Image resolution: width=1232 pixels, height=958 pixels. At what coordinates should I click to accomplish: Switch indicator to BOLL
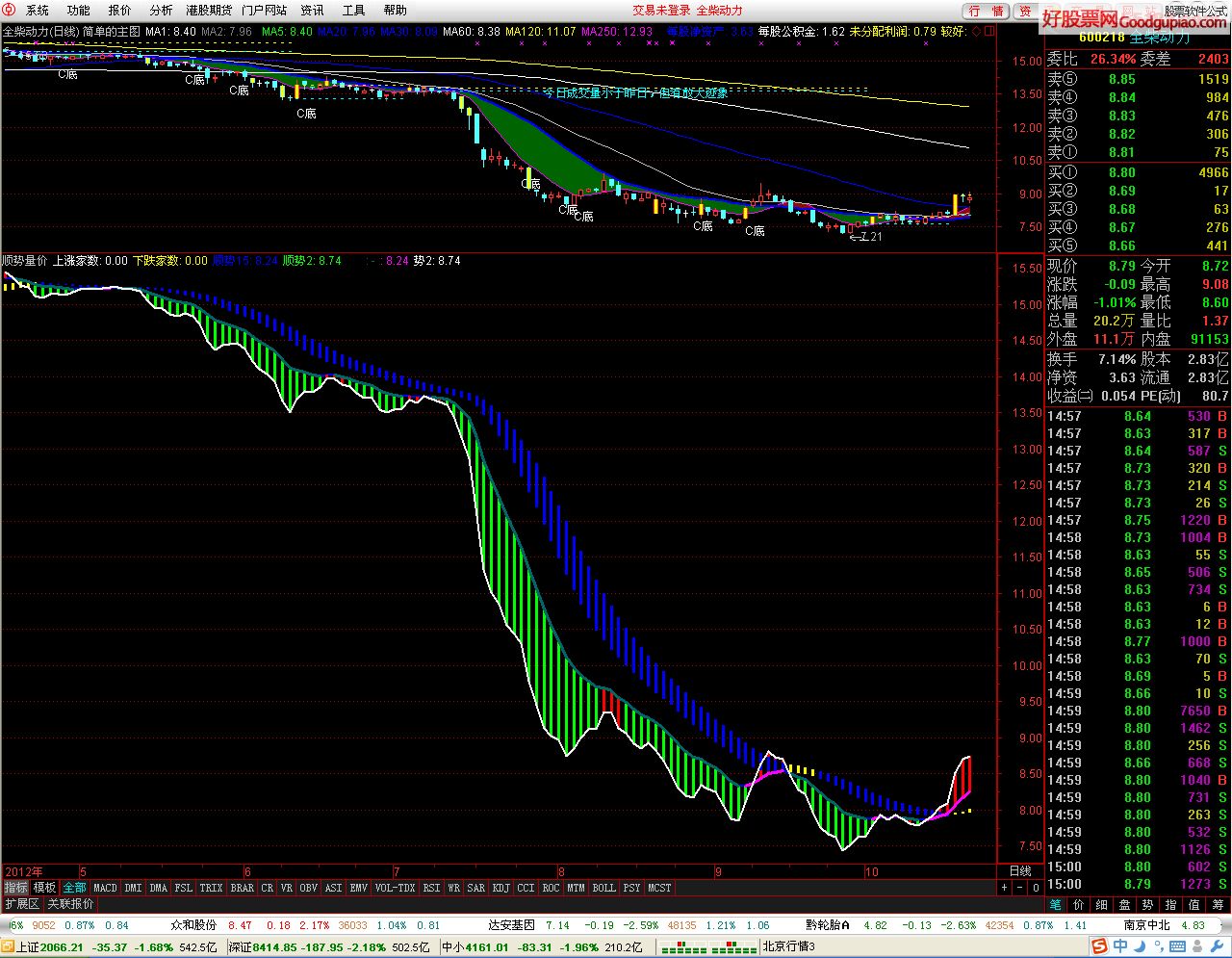tap(603, 888)
